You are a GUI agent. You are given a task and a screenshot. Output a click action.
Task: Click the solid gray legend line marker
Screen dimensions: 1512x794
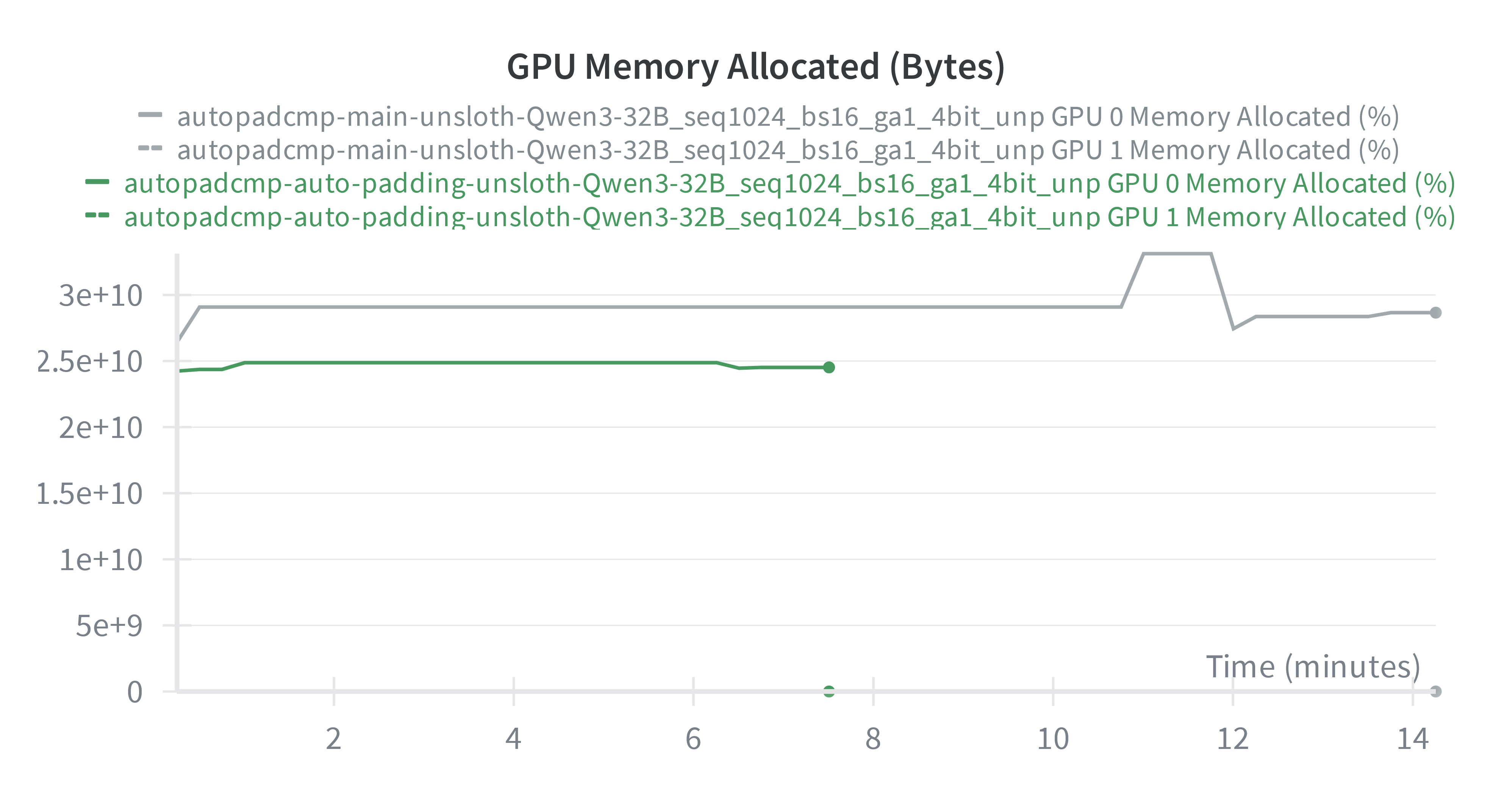click(150, 115)
